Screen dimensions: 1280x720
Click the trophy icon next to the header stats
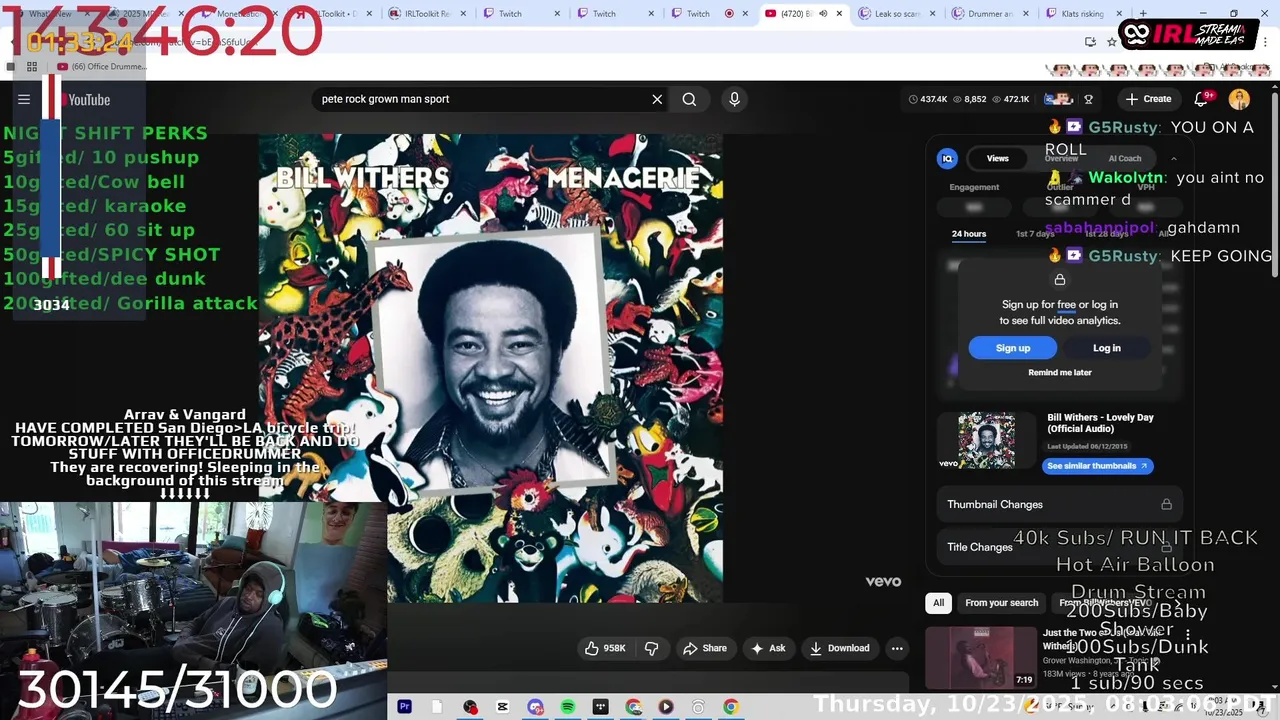[1088, 99]
